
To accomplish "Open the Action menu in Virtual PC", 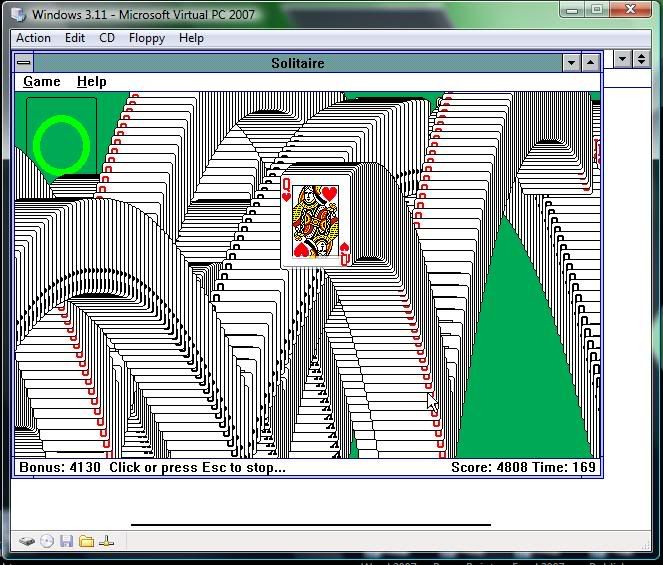I will click(33, 38).
